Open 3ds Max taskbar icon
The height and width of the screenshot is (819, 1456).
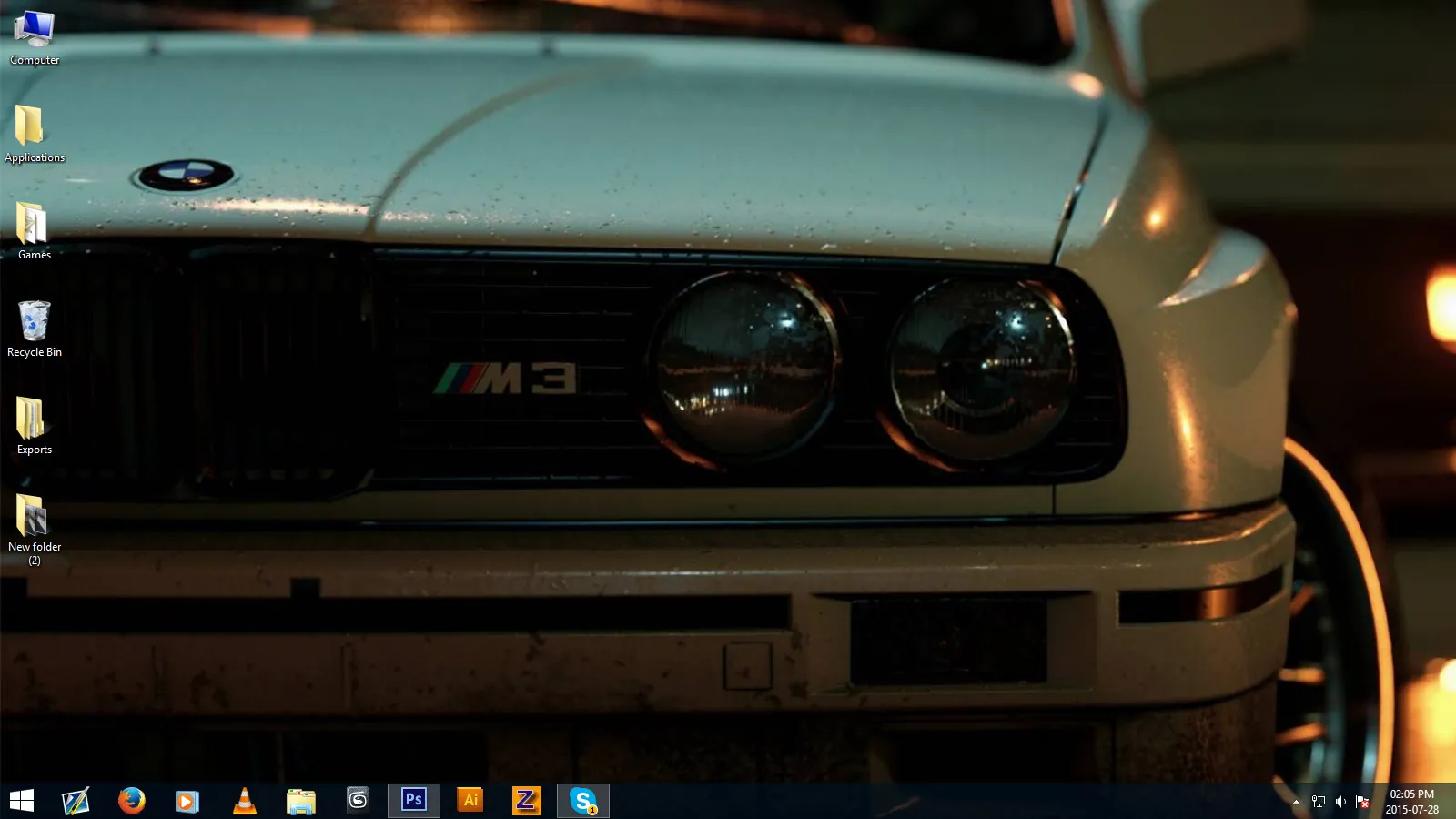pyautogui.click(x=358, y=801)
